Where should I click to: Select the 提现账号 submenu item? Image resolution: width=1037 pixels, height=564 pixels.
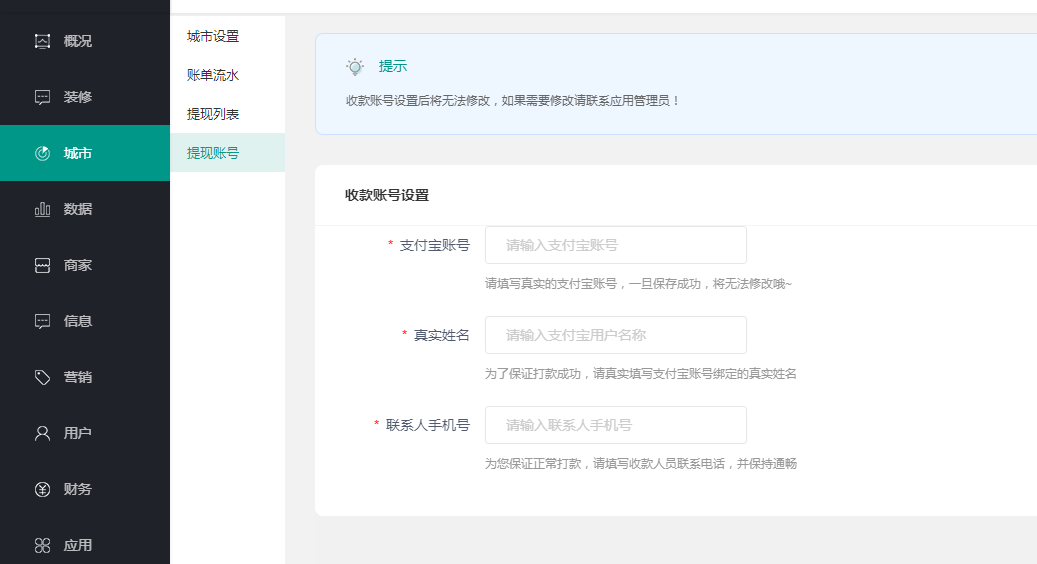(213, 153)
